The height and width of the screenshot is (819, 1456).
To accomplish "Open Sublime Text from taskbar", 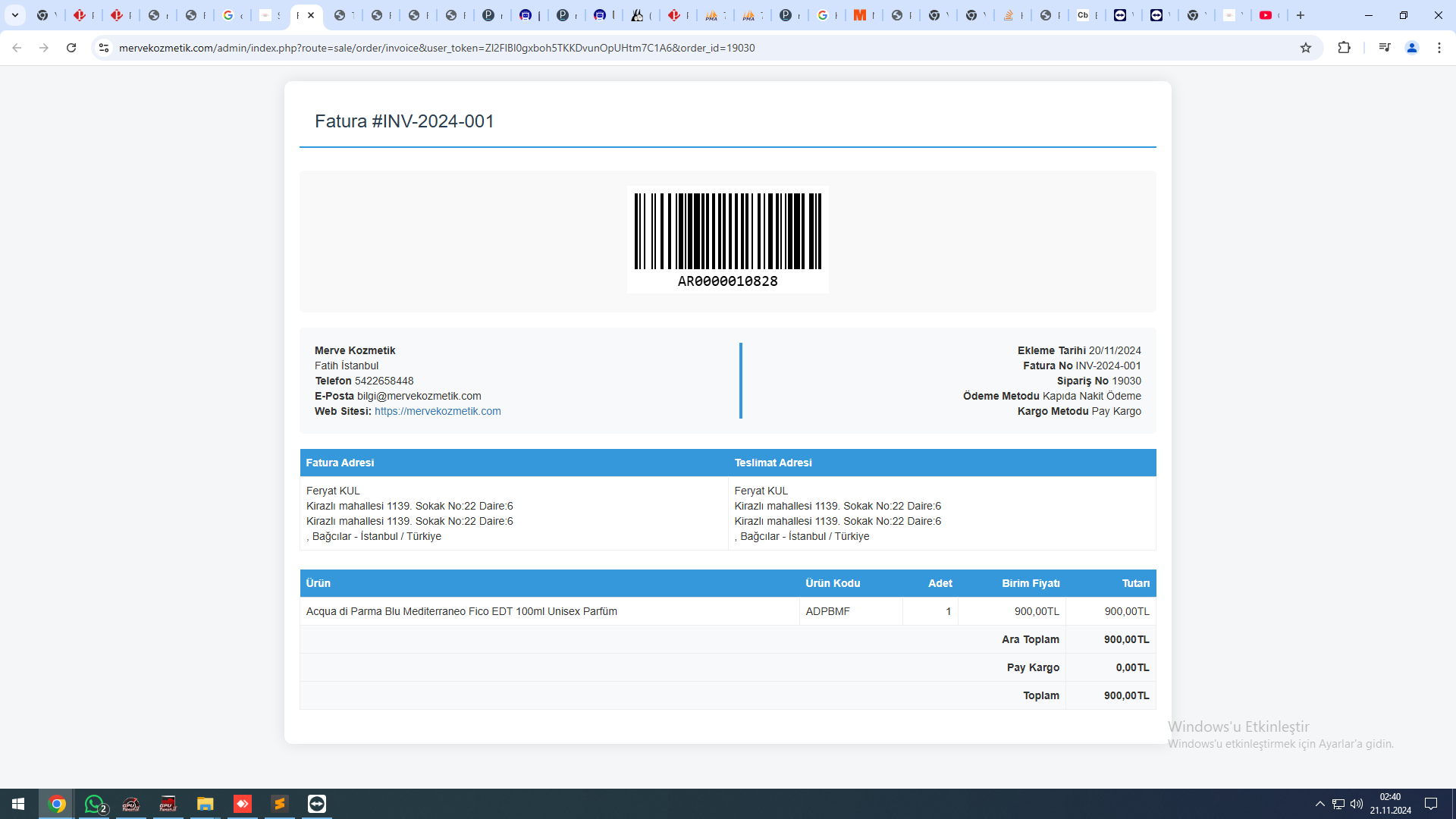I will click(x=280, y=804).
